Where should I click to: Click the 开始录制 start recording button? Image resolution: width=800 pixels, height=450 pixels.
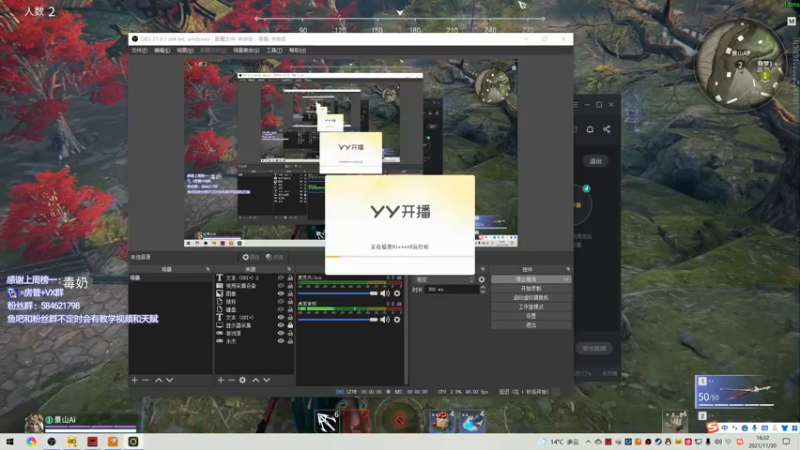coord(531,289)
